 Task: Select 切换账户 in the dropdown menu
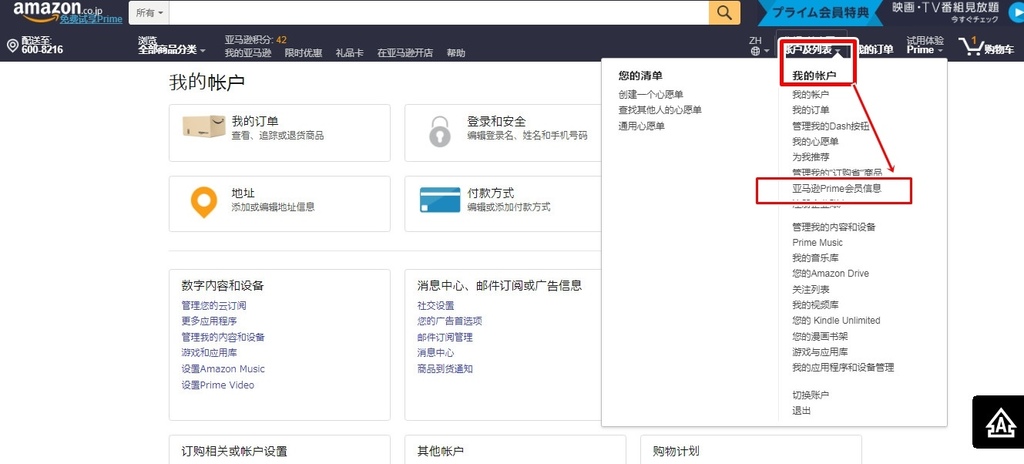[810, 395]
